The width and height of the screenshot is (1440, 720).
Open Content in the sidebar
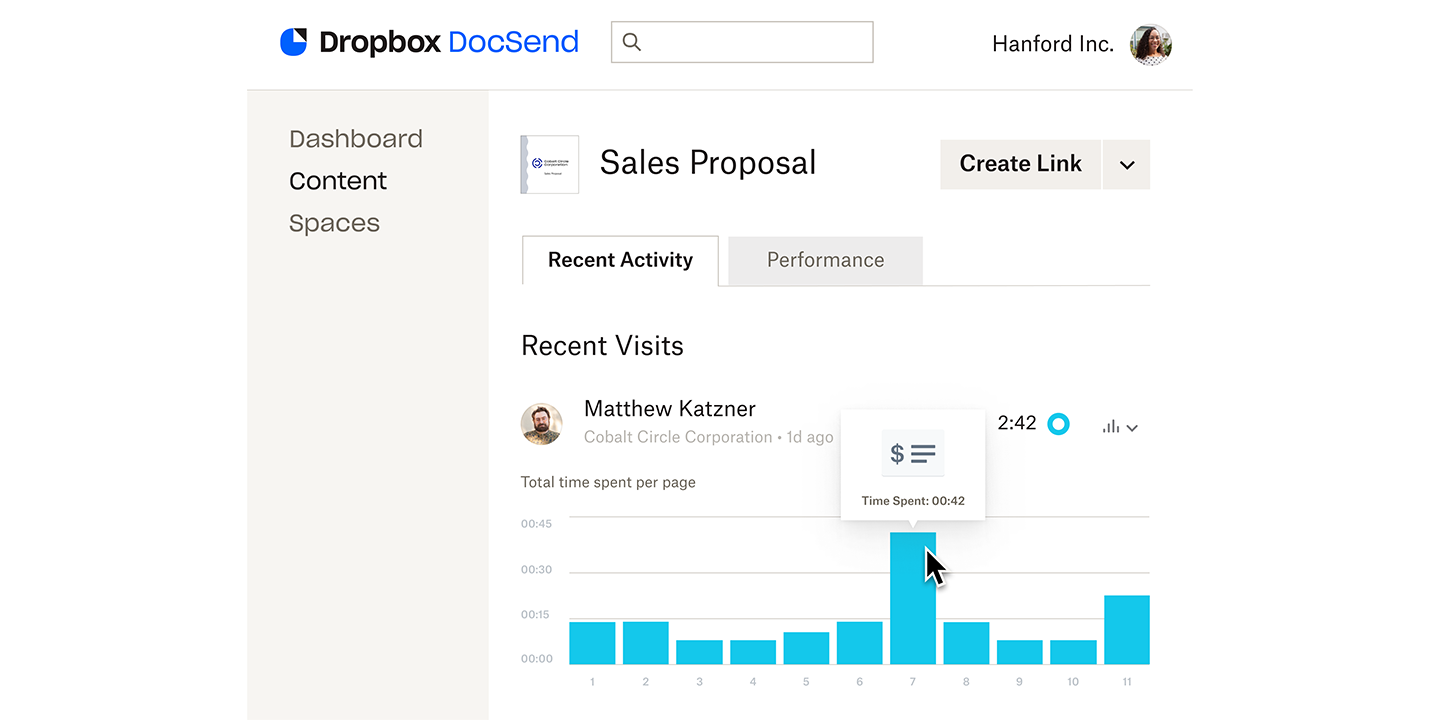coord(338,181)
